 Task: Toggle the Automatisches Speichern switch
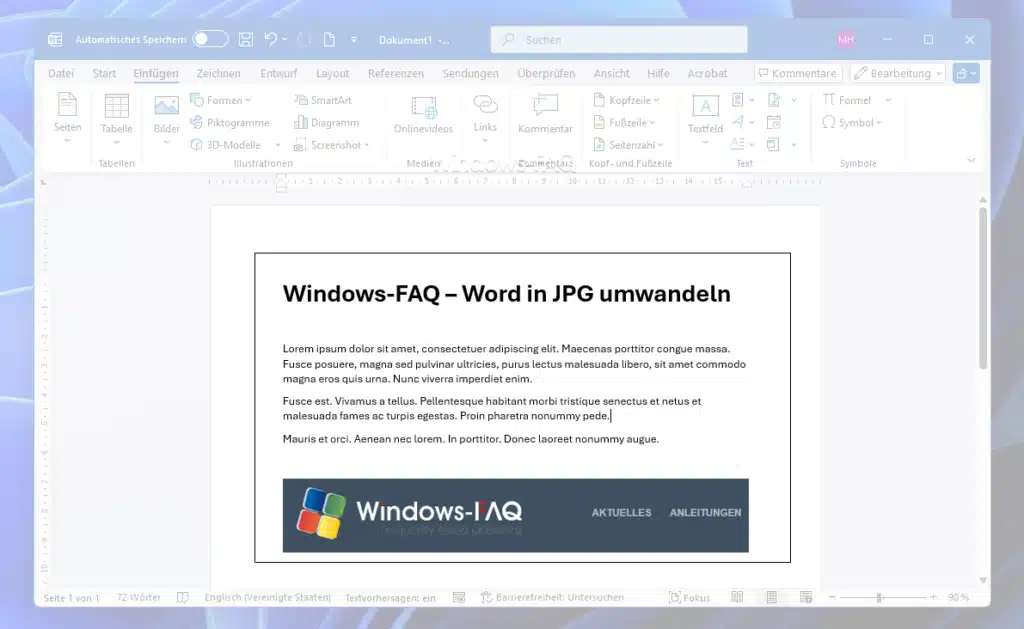pos(210,39)
